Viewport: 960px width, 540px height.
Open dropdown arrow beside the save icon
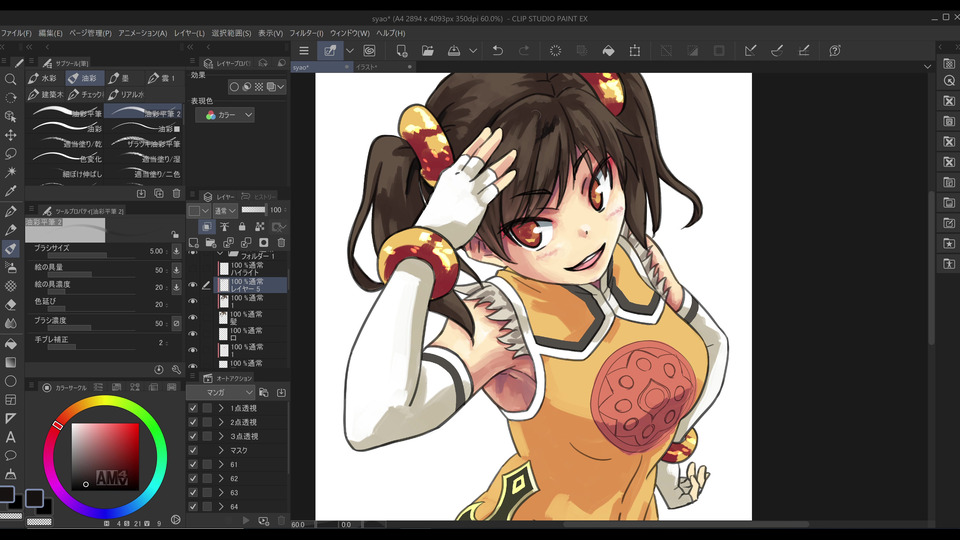[473, 51]
